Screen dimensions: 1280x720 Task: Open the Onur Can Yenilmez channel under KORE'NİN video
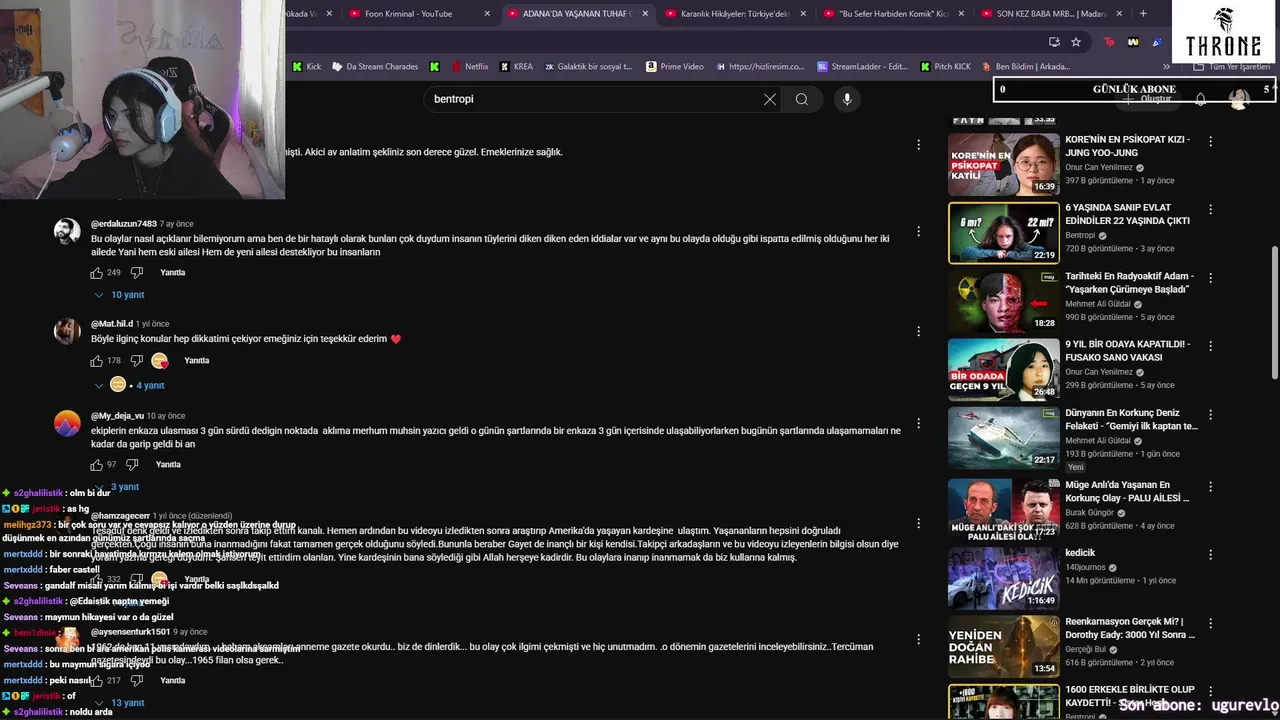(x=1099, y=168)
